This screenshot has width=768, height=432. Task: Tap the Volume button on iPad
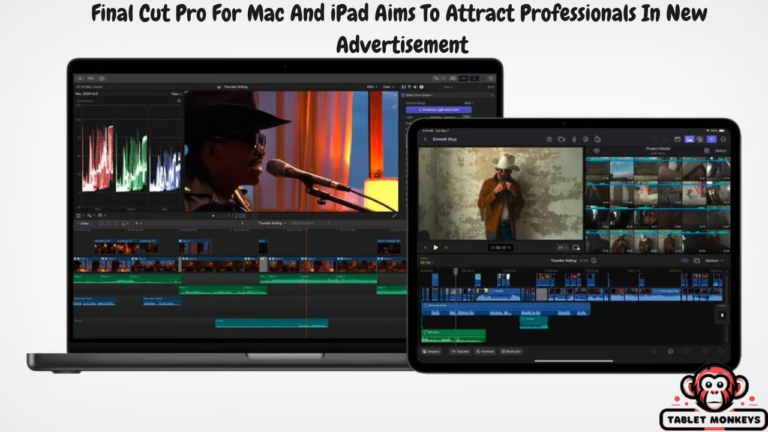click(x=460, y=352)
